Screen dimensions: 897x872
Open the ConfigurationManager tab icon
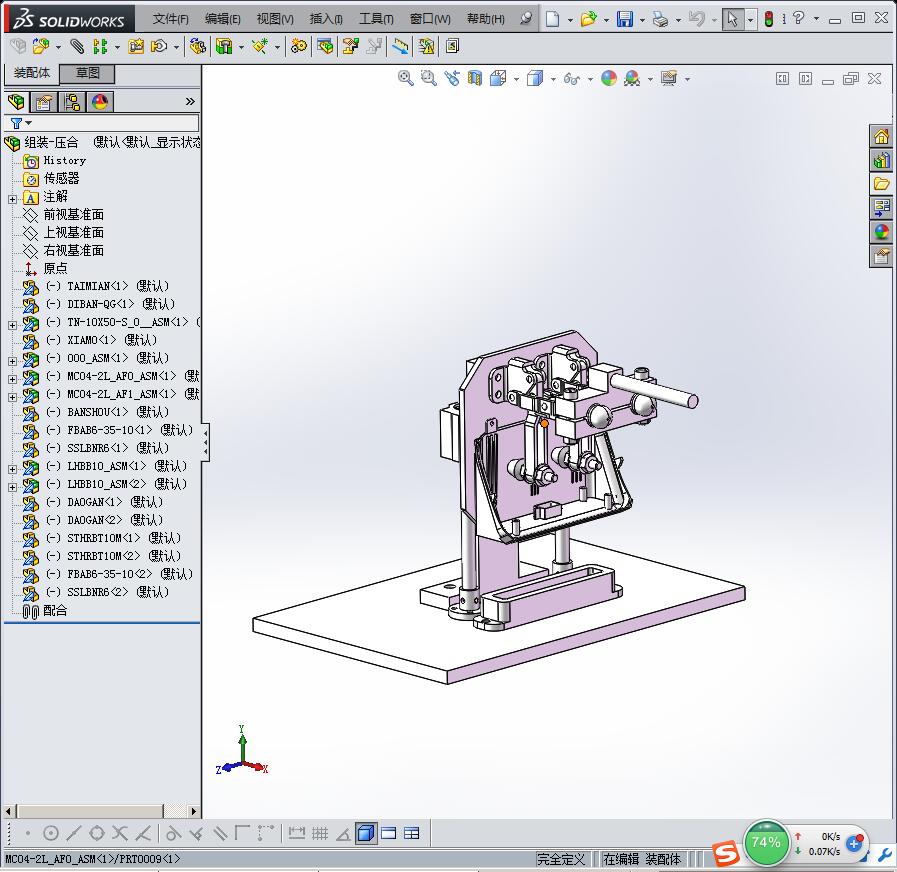72,102
